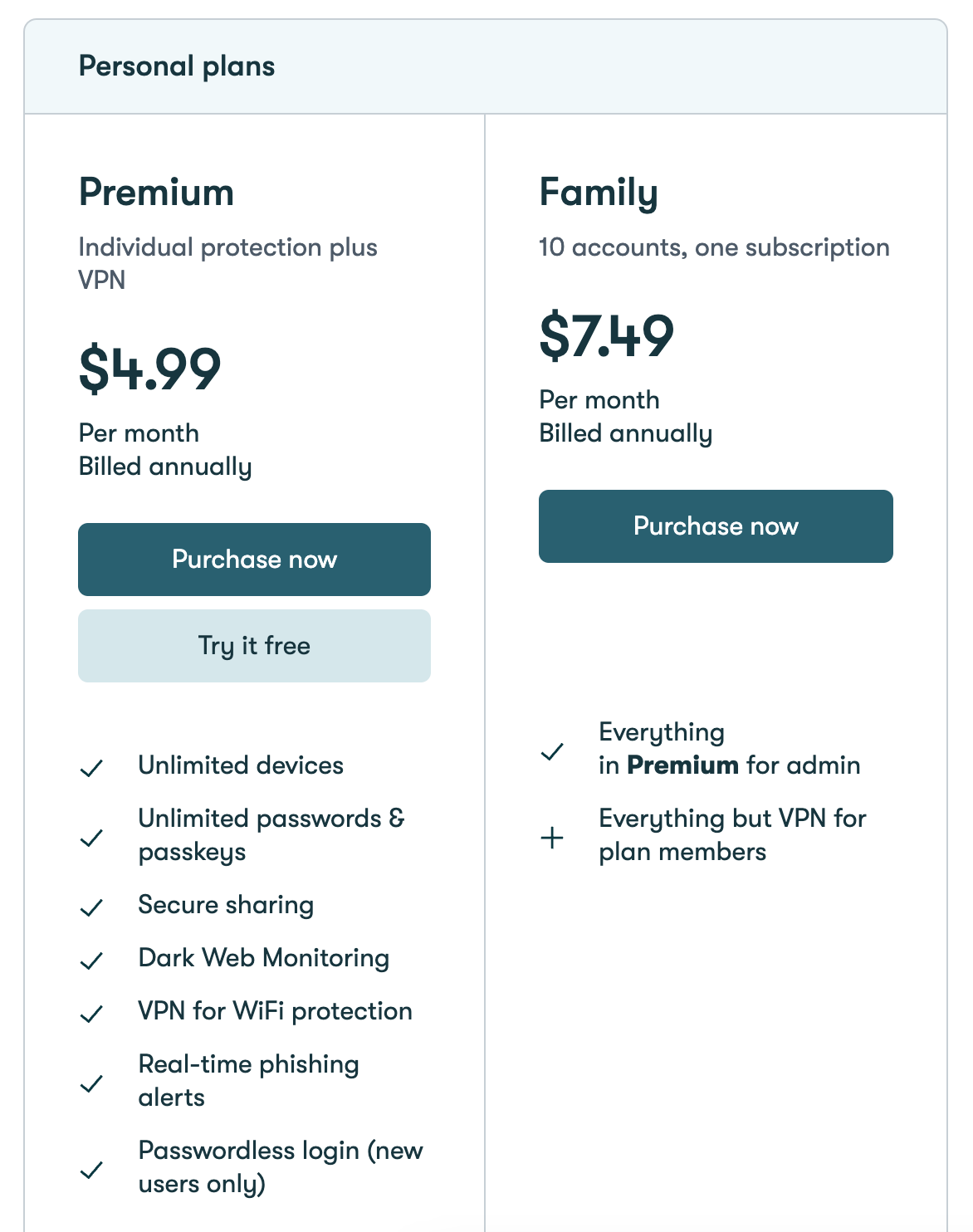
Task: Click the Family plan Purchase now button
Action: pyautogui.click(x=716, y=526)
